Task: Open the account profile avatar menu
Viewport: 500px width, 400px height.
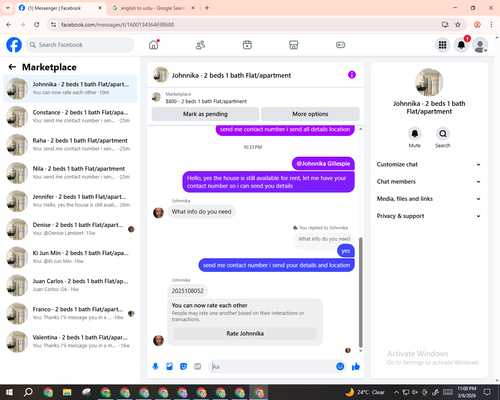Action: pyautogui.click(x=480, y=45)
